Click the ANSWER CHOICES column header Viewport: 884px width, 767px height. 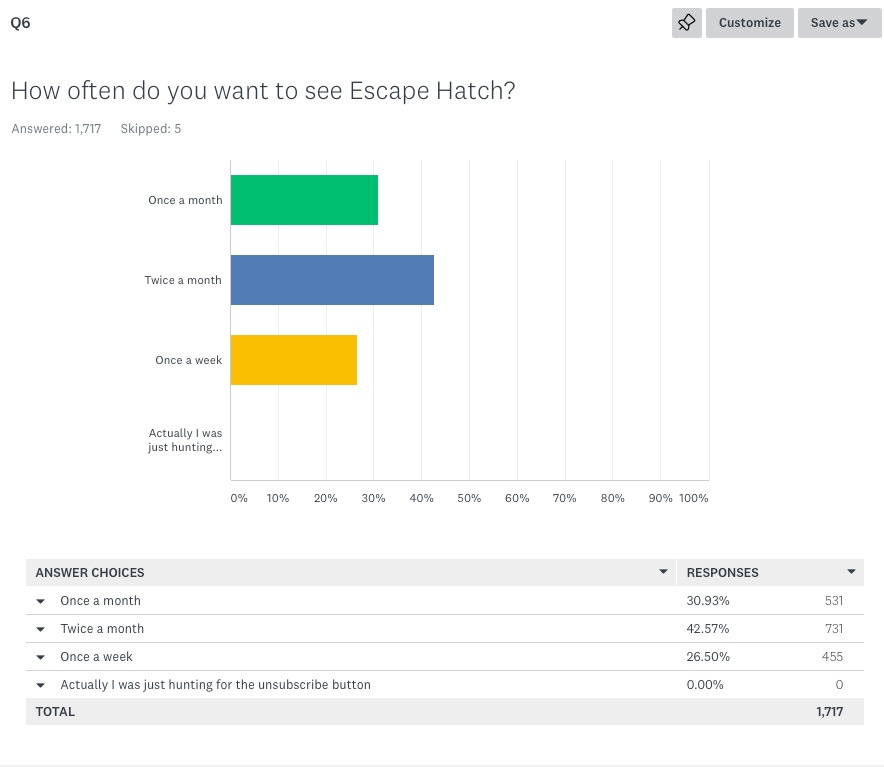[90, 573]
